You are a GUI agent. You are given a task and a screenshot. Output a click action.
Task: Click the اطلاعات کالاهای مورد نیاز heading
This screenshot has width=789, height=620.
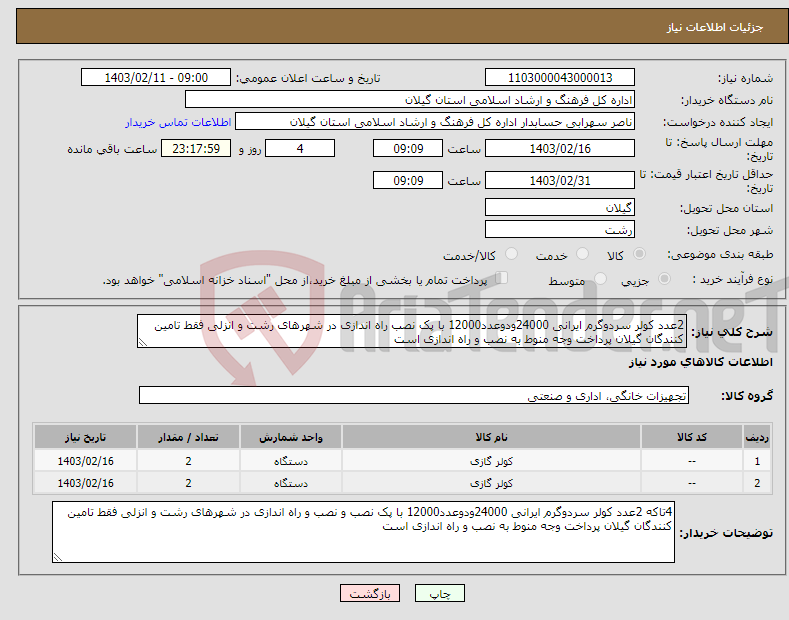coord(700,362)
